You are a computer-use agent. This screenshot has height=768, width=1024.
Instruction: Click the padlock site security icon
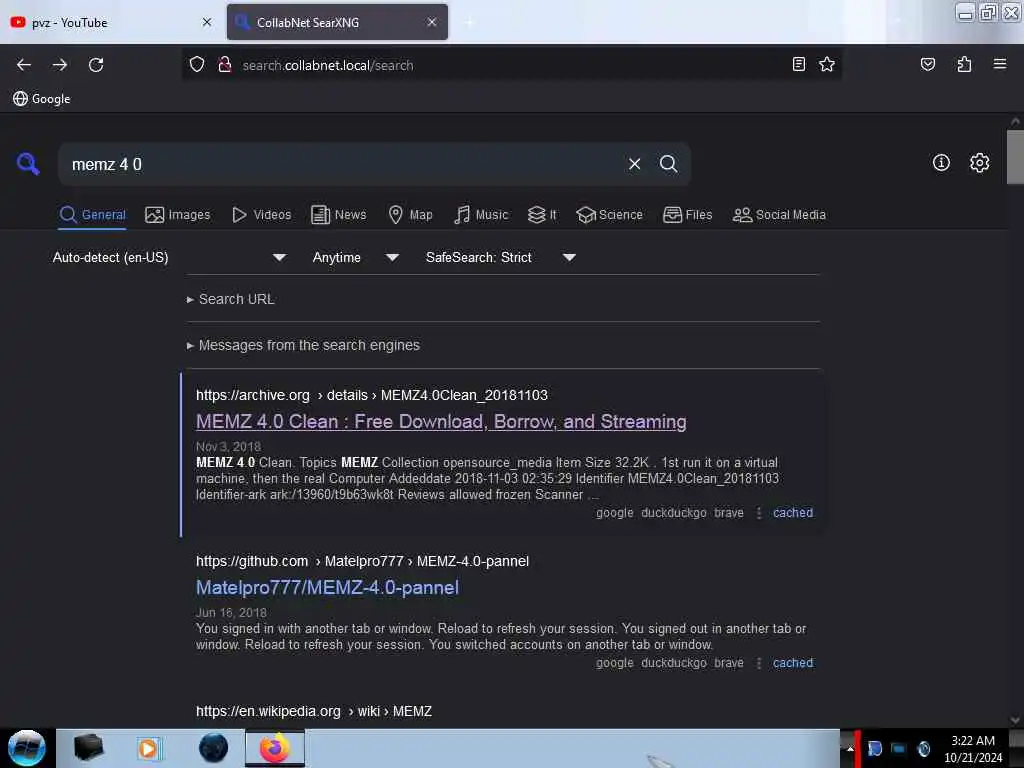[225, 65]
